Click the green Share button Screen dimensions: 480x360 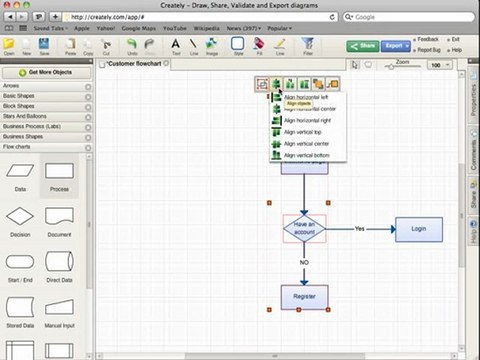(x=363, y=46)
